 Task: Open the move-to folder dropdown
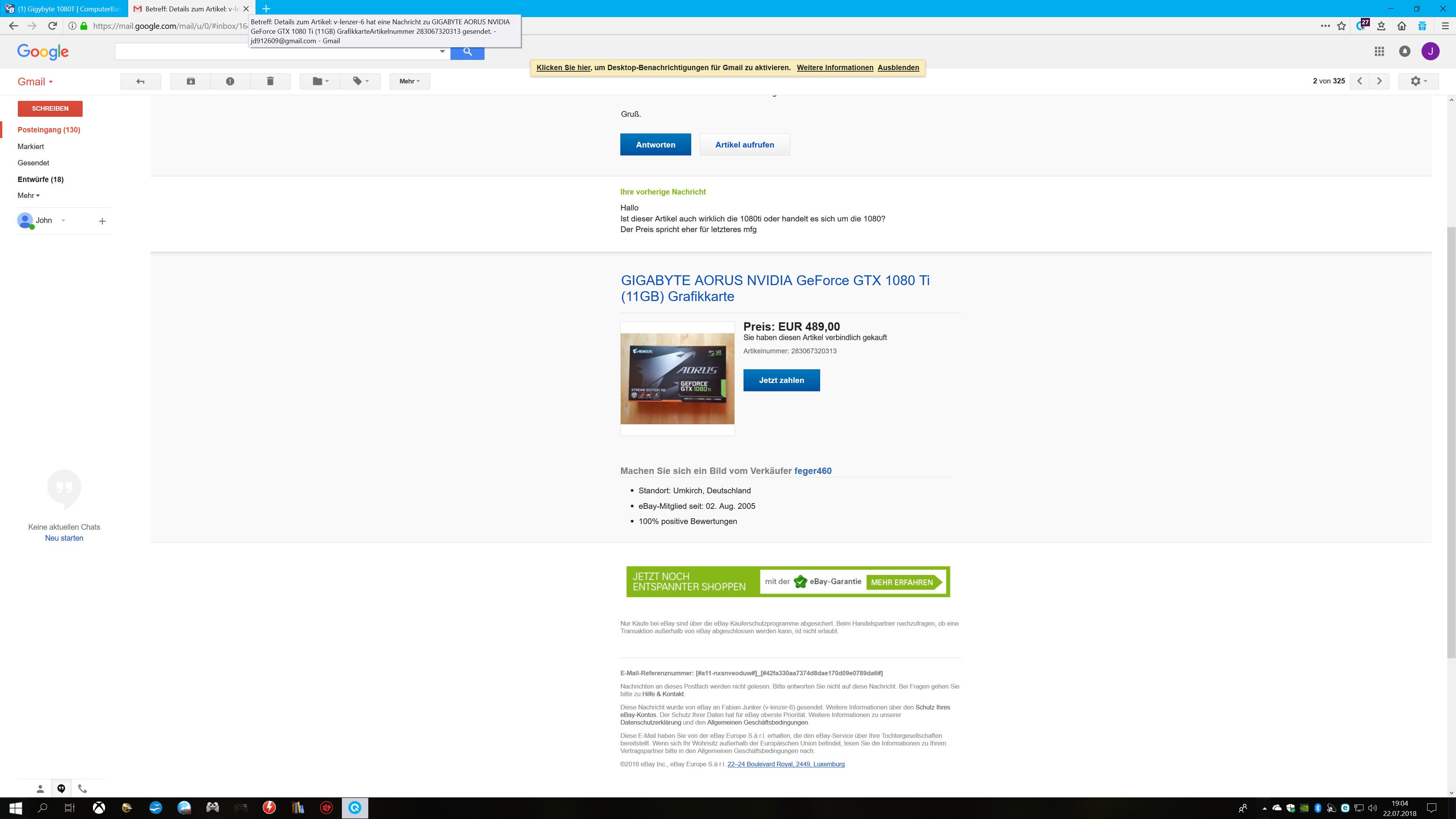(x=320, y=82)
